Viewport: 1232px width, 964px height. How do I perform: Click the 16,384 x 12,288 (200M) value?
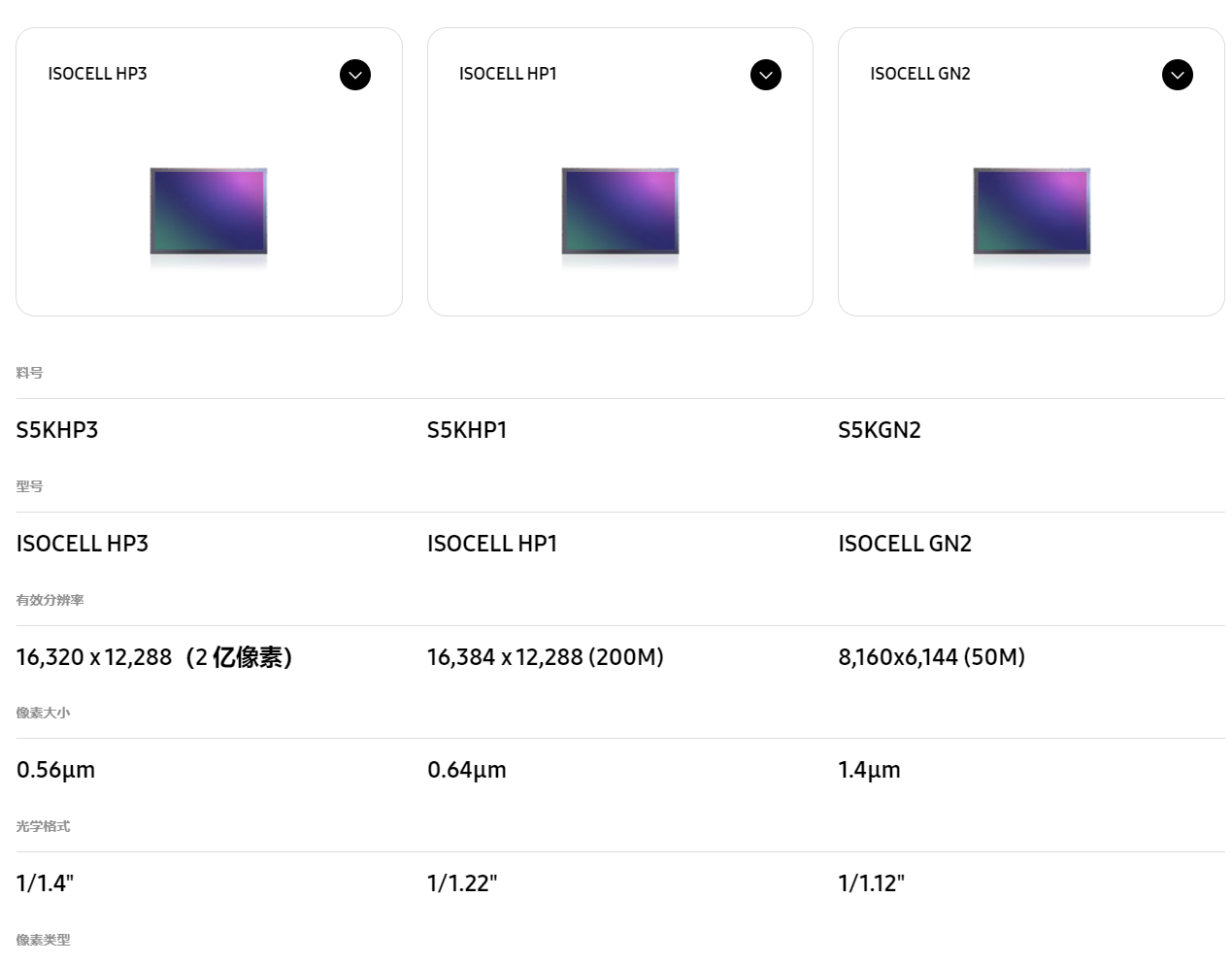pos(546,657)
